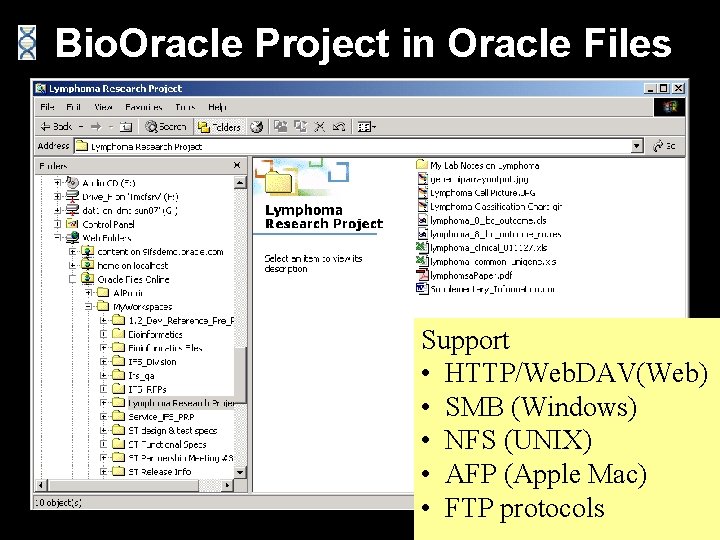Click the Go button
Image resolution: width=720 pixels, height=540 pixels.
(664, 146)
